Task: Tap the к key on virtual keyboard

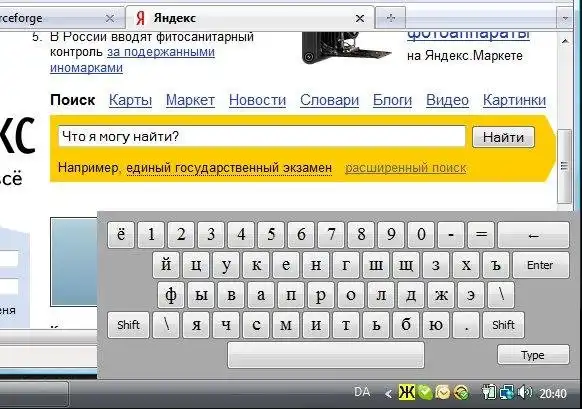Action: [x=256, y=265]
